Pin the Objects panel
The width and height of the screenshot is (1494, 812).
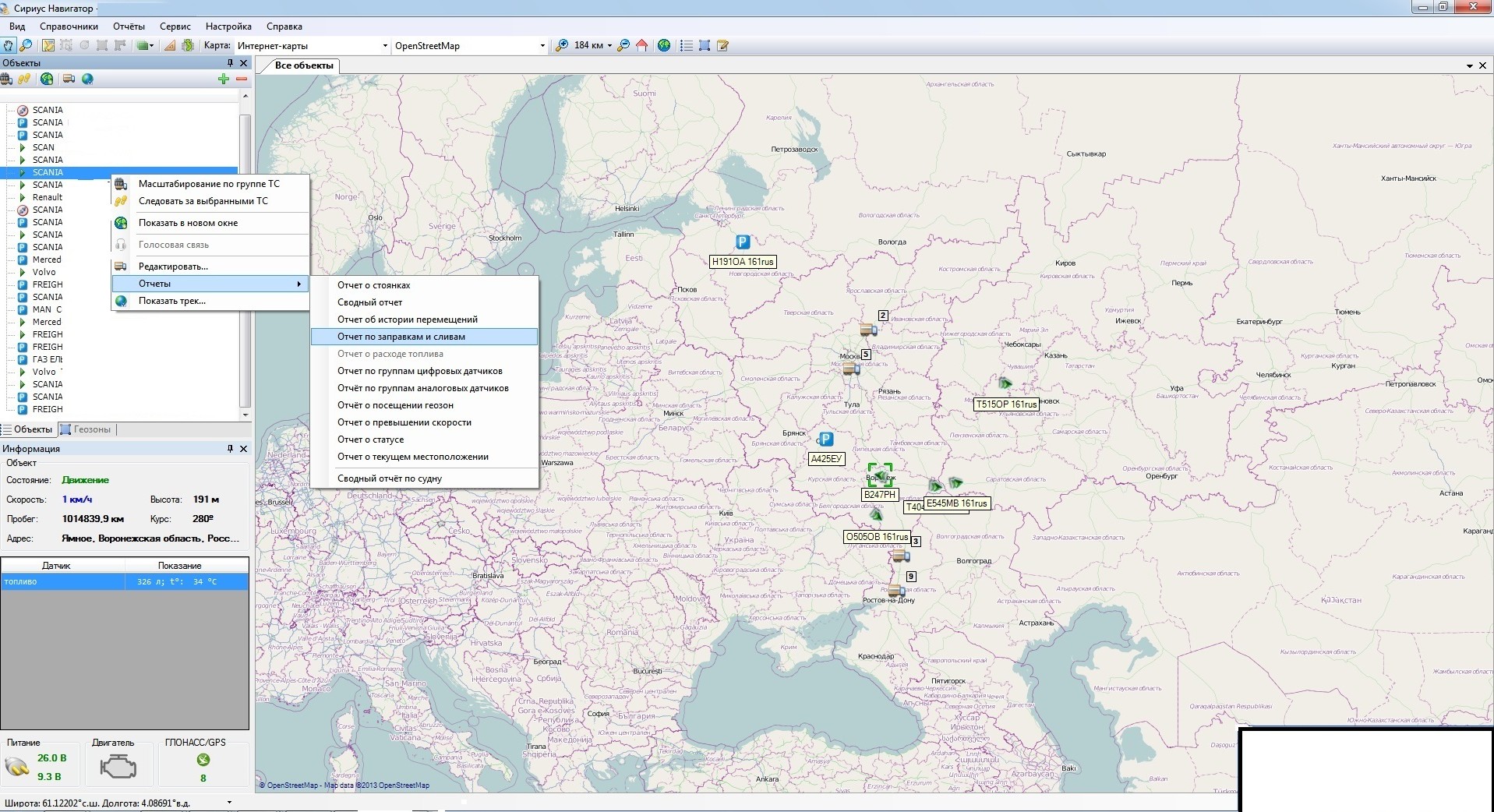pyautogui.click(x=230, y=63)
